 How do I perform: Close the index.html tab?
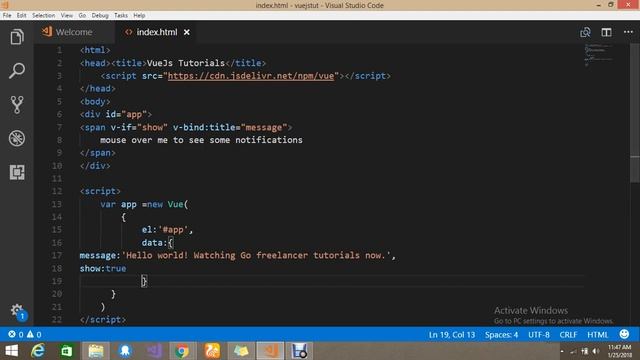(x=187, y=32)
